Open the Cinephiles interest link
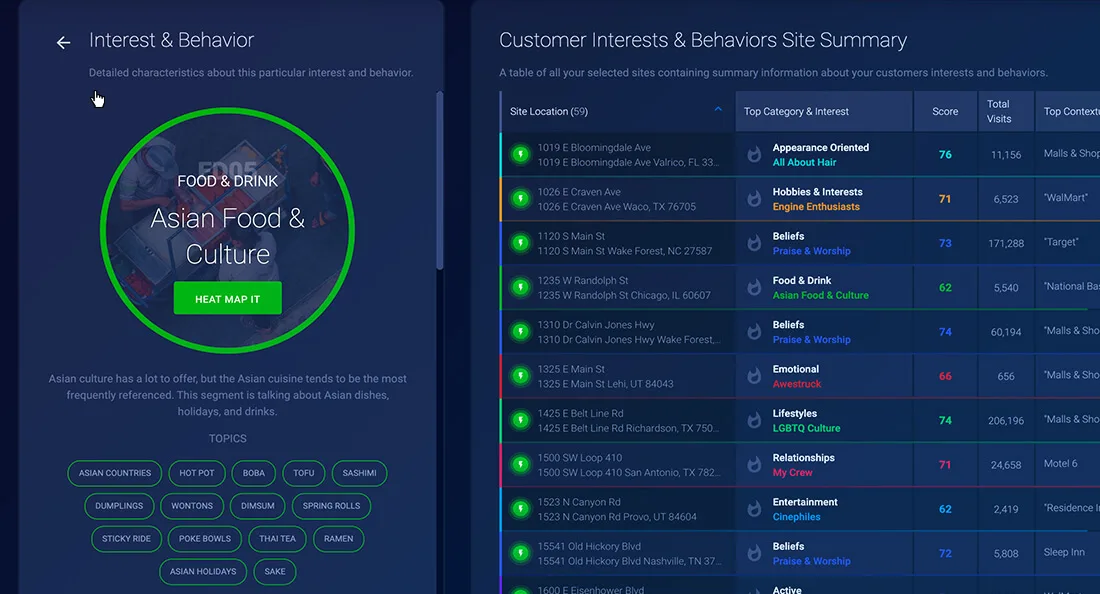Screen dimensions: 1100x594 [x=796, y=517]
